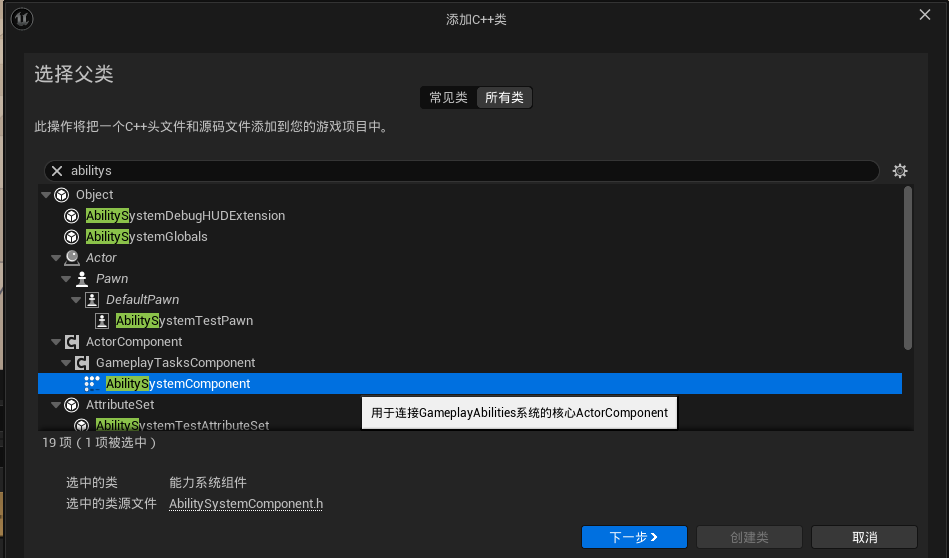Collapse the Pawn tree node

66,279
